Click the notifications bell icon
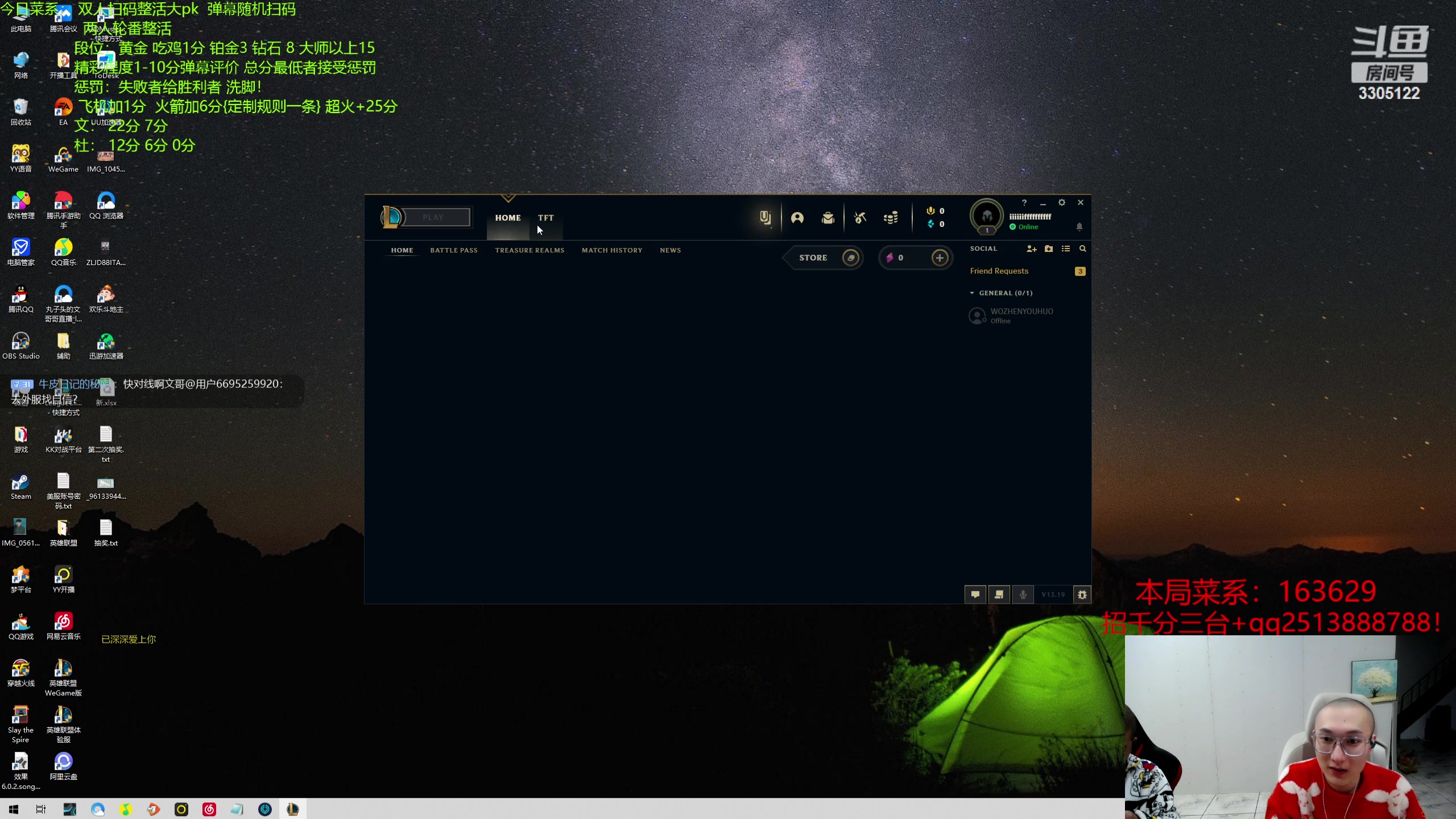 click(x=1079, y=226)
